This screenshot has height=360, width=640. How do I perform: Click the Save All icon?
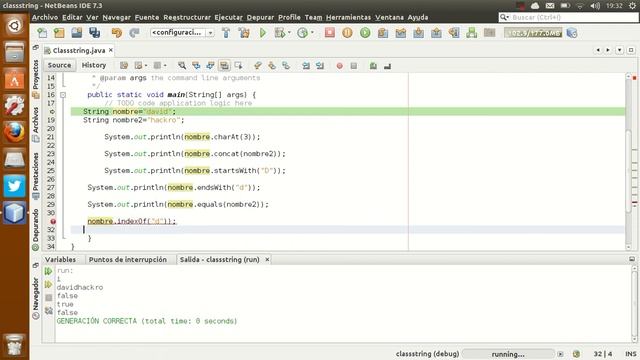click(95, 33)
